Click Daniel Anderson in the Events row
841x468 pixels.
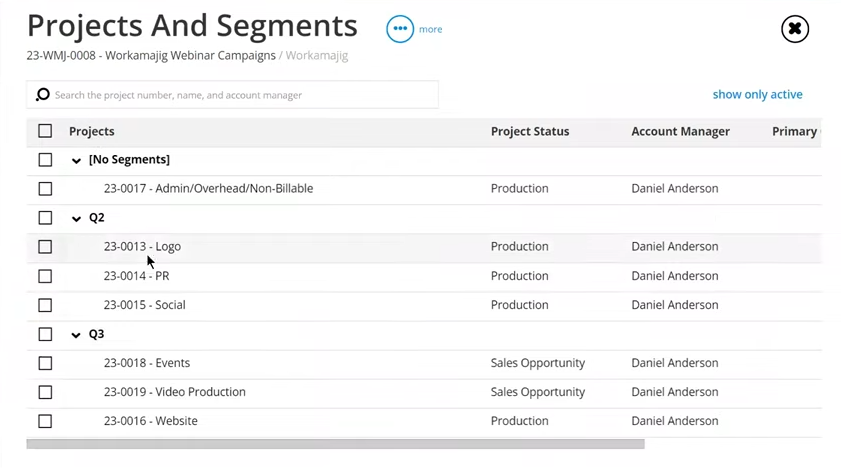point(674,363)
